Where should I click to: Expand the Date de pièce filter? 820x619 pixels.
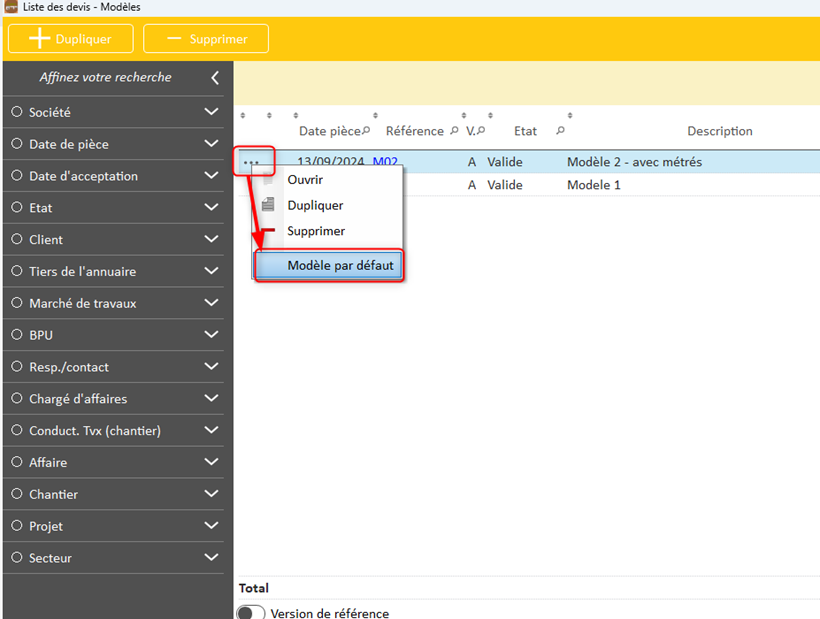tap(211, 144)
